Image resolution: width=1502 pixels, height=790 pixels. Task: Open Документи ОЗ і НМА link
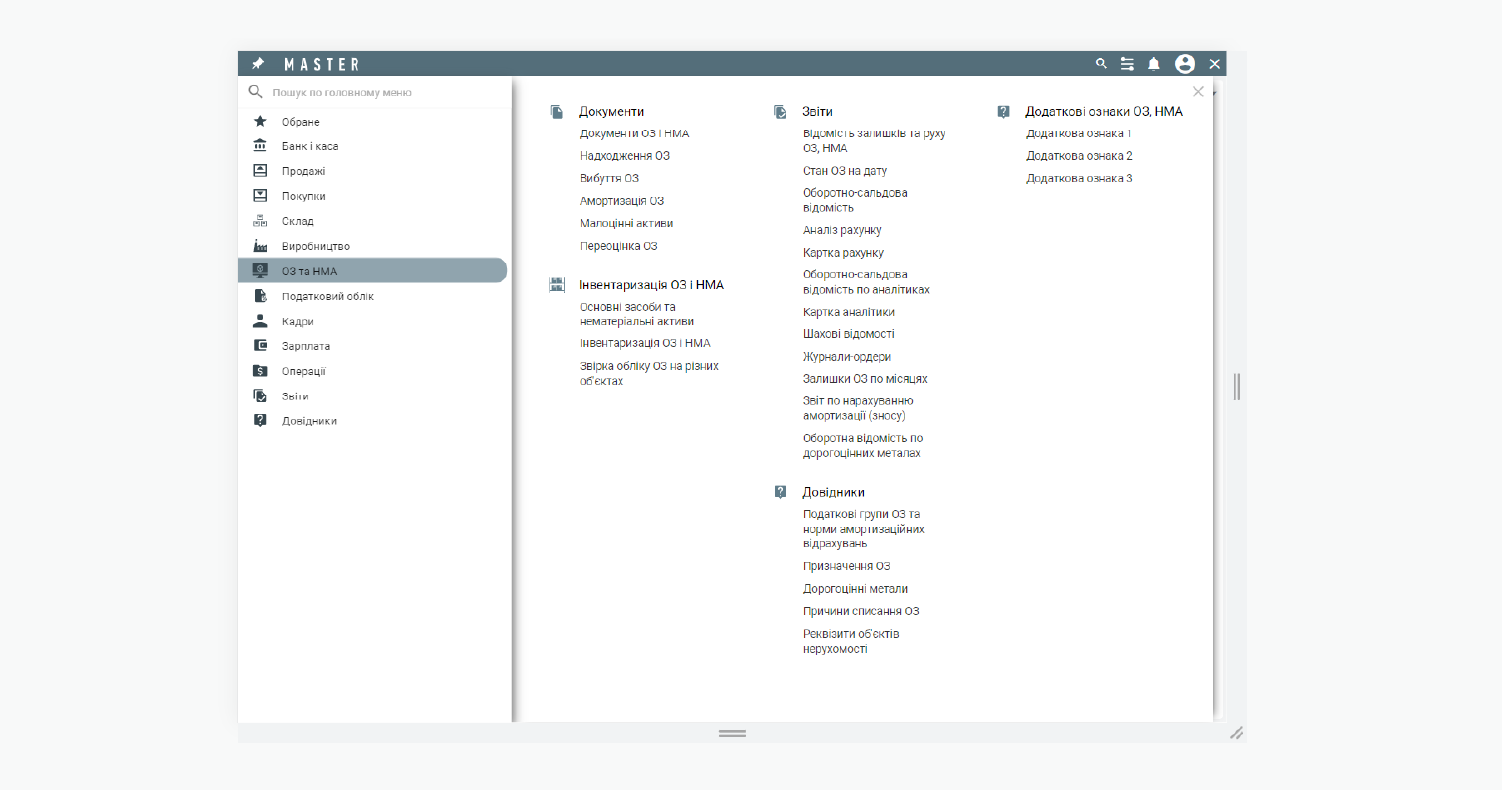tap(634, 133)
